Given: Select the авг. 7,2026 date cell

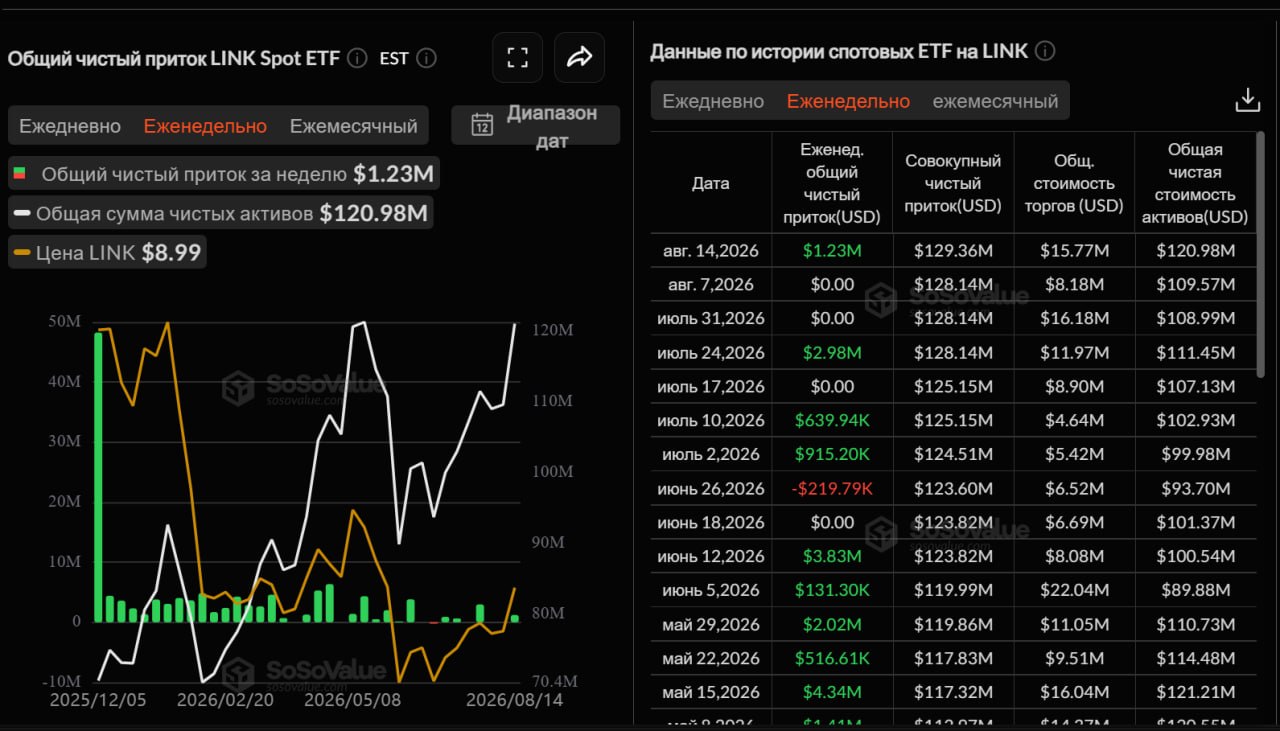Looking at the screenshot, I should [x=711, y=285].
